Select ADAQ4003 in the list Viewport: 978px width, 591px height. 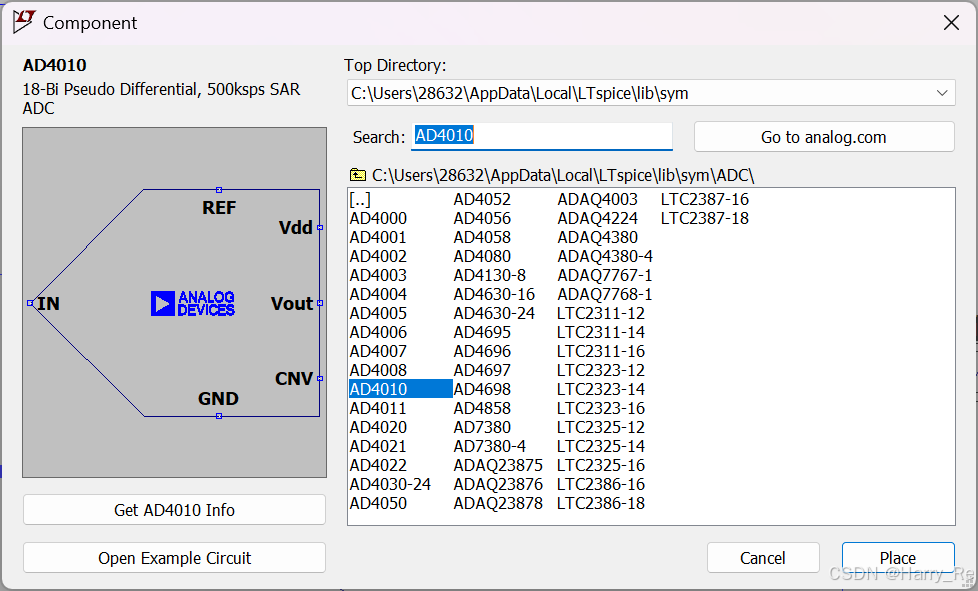598,199
